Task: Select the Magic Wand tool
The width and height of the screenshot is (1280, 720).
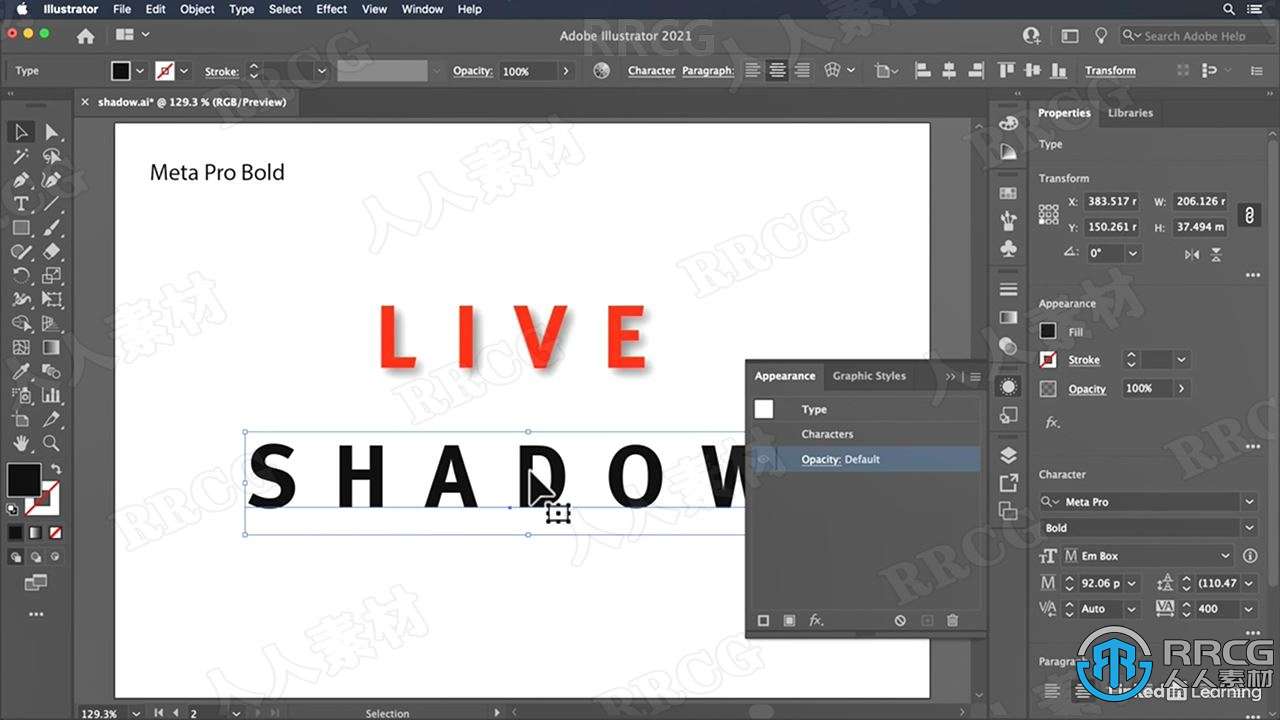Action: (x=21, y=156)
